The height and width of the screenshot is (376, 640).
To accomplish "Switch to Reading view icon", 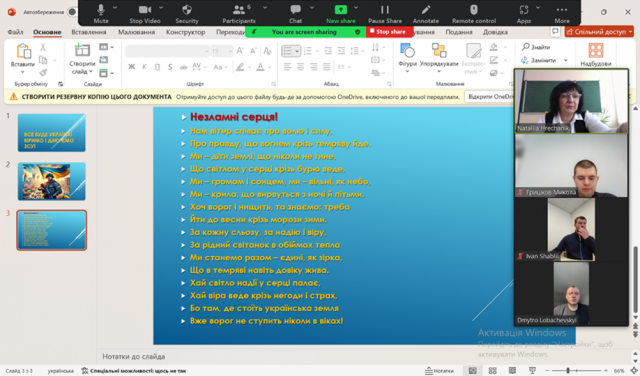I will point(512,371).
